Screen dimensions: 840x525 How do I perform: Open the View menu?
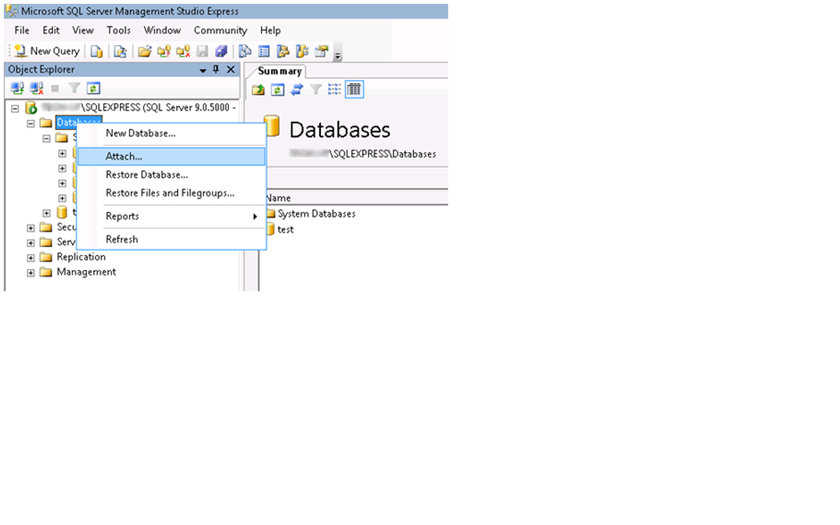coord(83,31)
